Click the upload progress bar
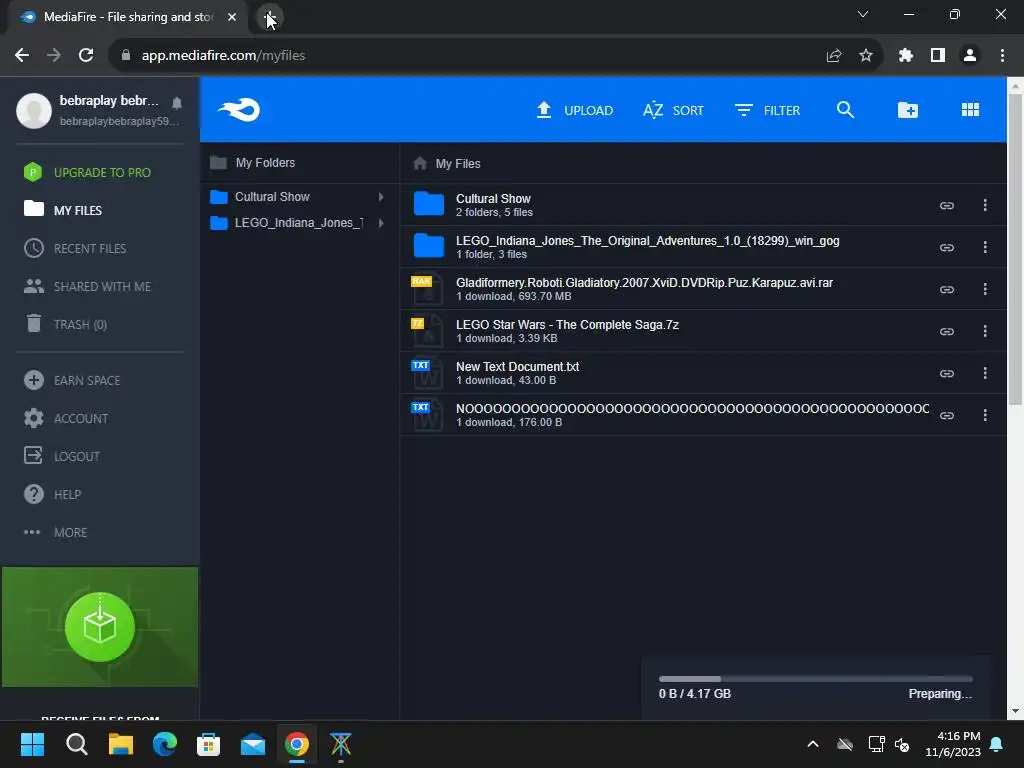The image size is (1024, 768). coord(816,679)
